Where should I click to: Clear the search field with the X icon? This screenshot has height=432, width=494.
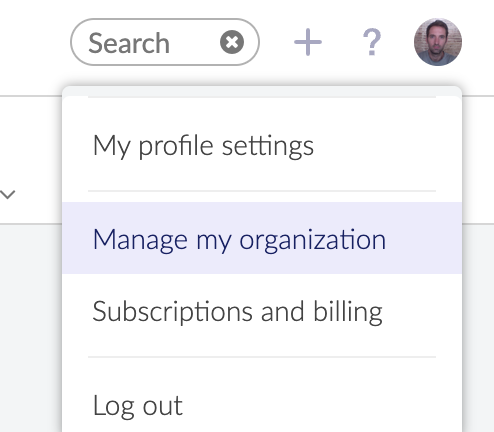(232, 42)
